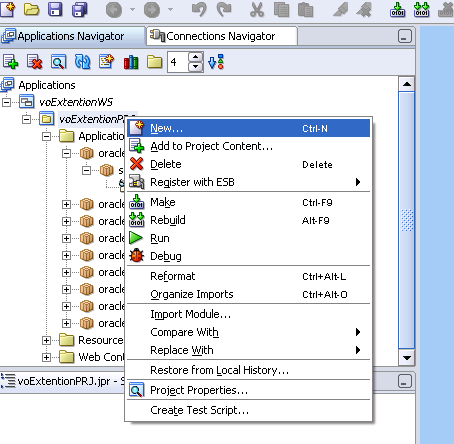Expand the last oracle package above Resources
The height and width of the screenshot is (444, 454).
coord(66,323)
